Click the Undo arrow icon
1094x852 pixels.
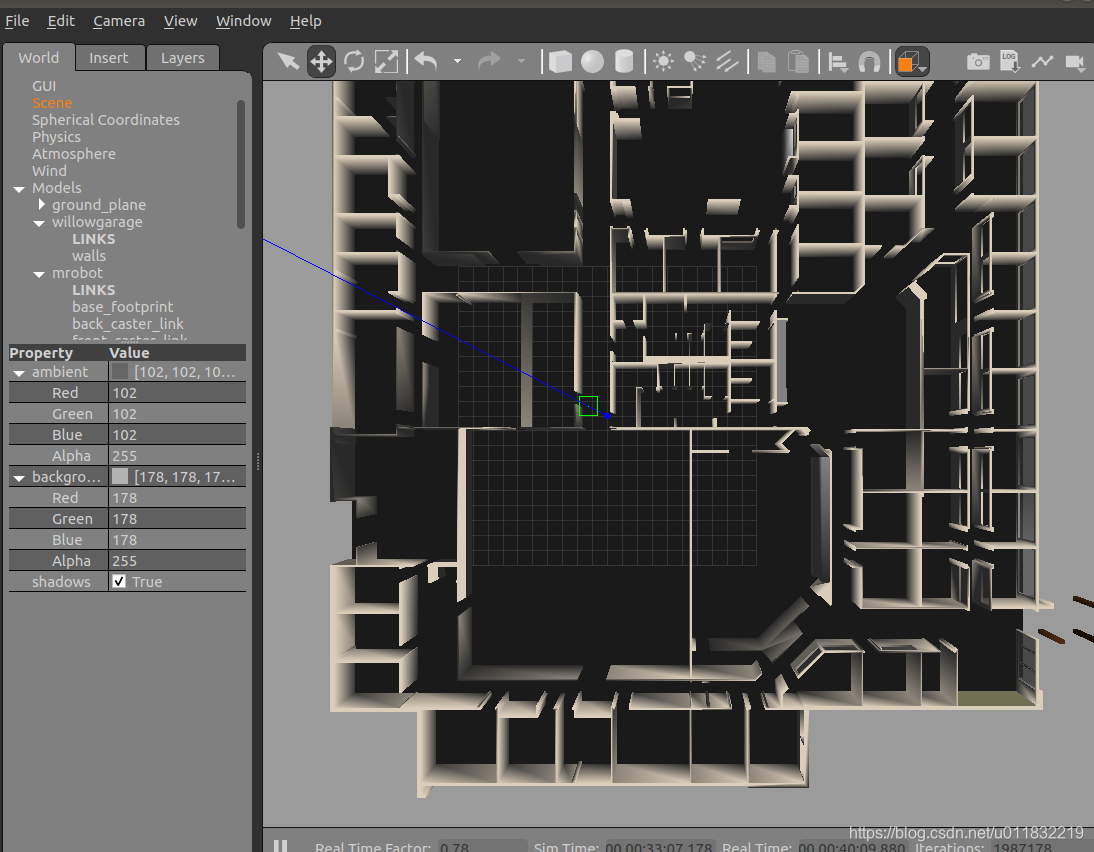tap(426, 61)
